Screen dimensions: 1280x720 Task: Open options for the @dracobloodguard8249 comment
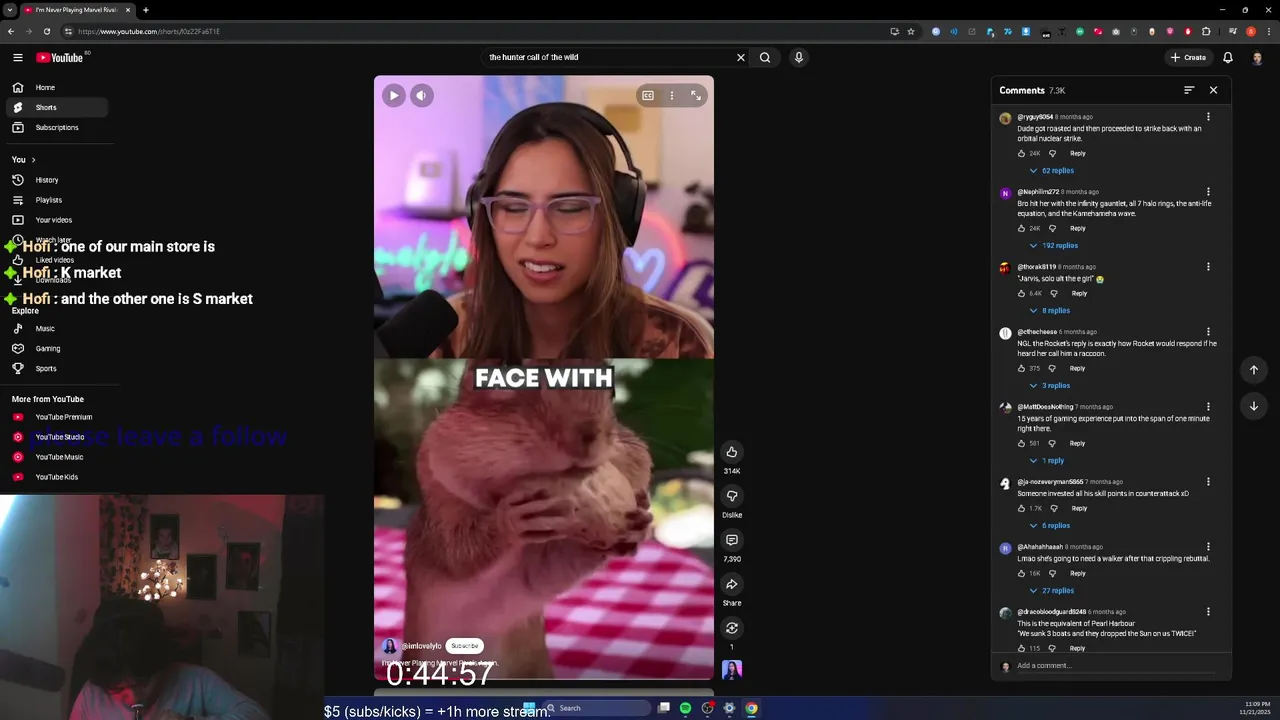click(x=1208, y=612)
